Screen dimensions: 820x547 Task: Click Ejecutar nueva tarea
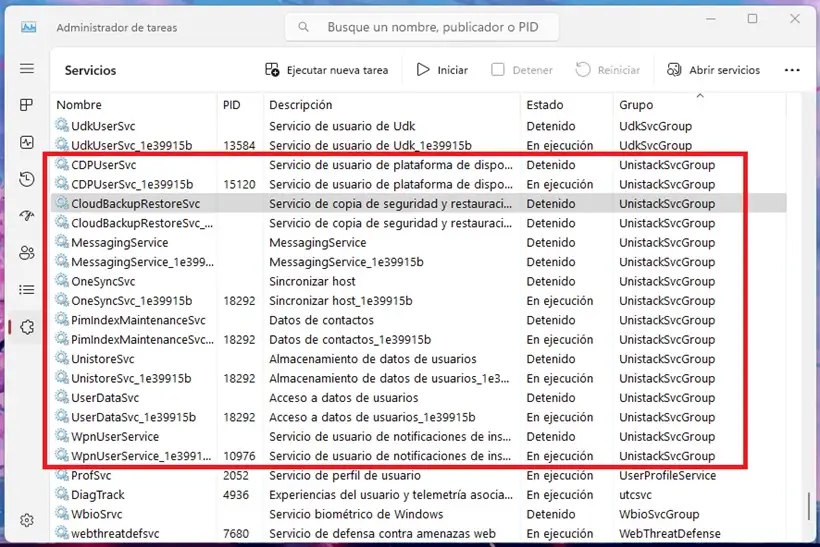pyautogui.click(x=327, y=70)
